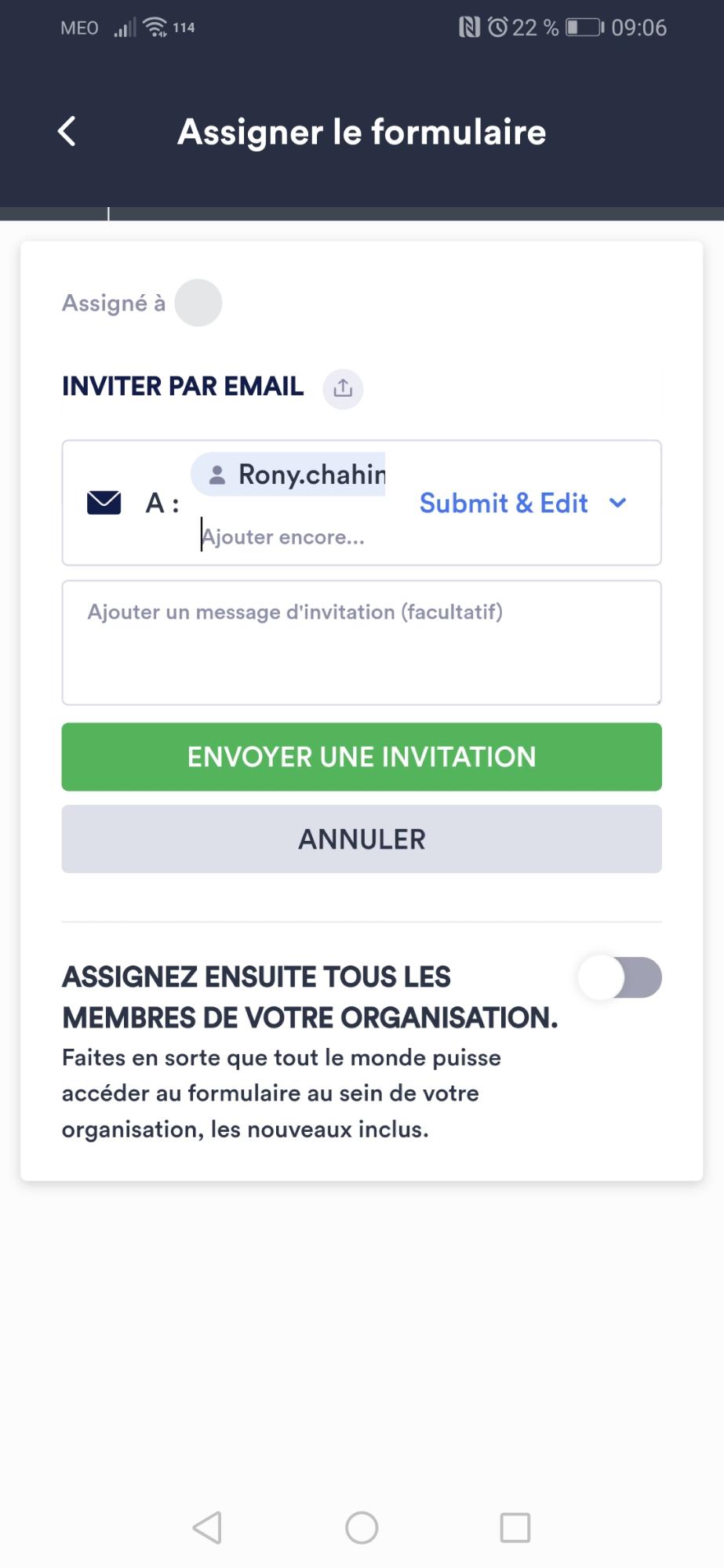Tap the back arrow to leave Assigner le formulaire
Screen dimensions: 724x1568
click(66, 131)
